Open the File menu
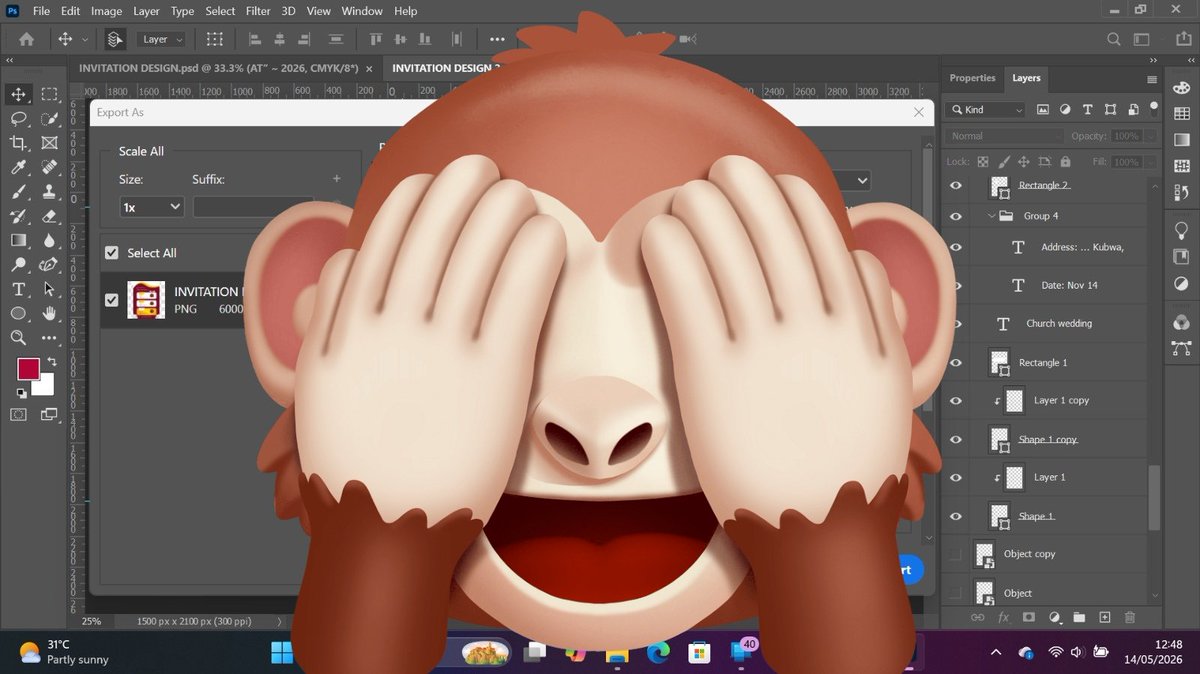This screenshot has height=674, width=1200. 41,11
